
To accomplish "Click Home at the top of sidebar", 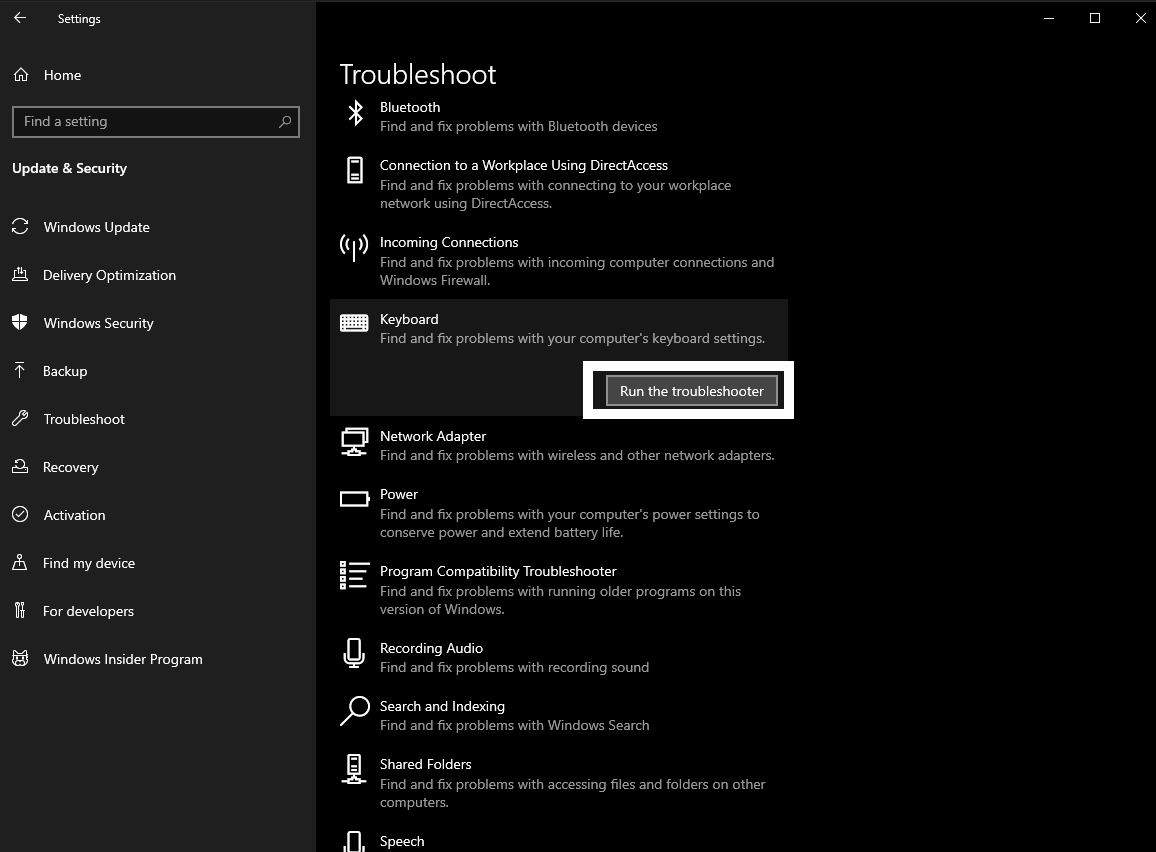I will [62, 75].
